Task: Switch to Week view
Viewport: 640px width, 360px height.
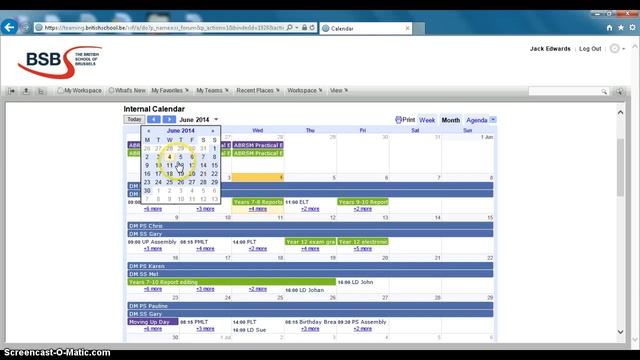Action: [427, 120]
